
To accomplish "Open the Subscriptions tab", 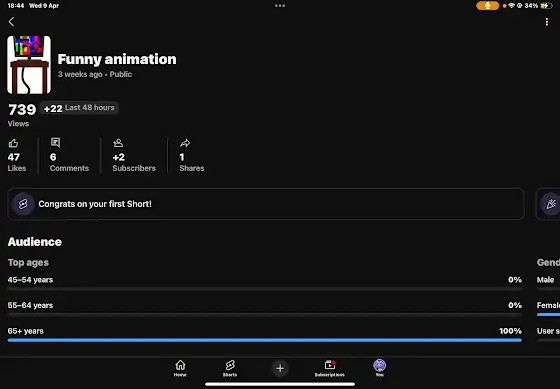I will (x=330, y=368).
